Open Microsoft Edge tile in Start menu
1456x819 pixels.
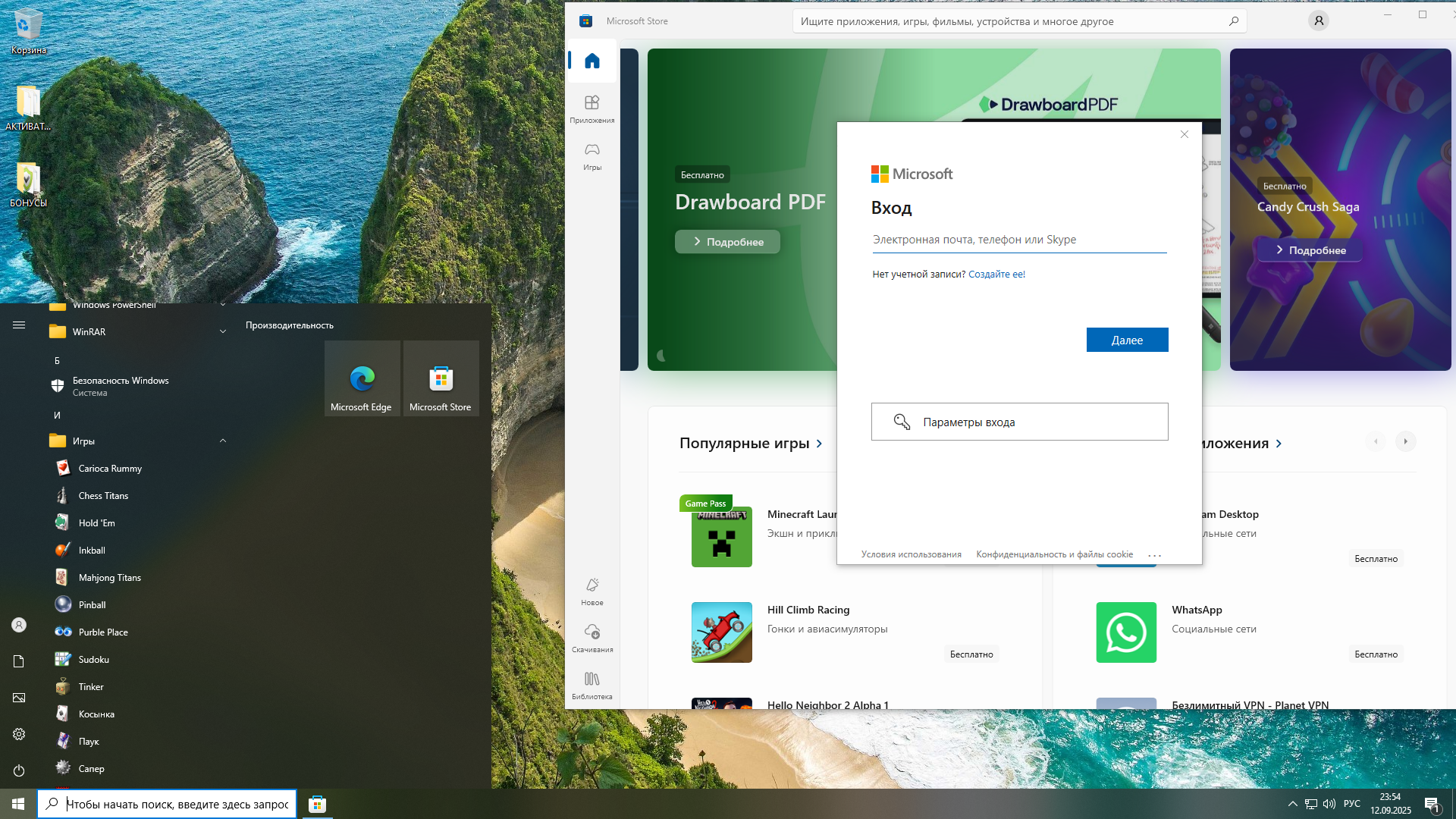[362, 378]
